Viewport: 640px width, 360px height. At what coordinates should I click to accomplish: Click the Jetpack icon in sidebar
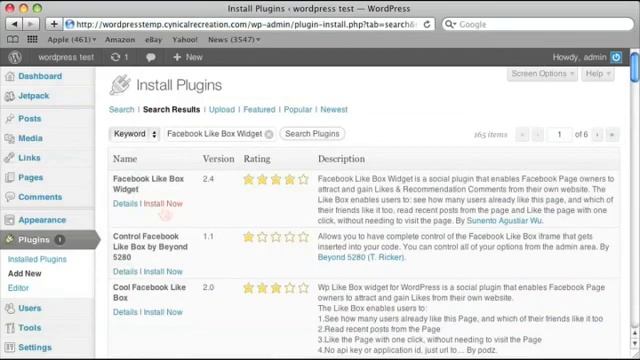coord(10,96)
